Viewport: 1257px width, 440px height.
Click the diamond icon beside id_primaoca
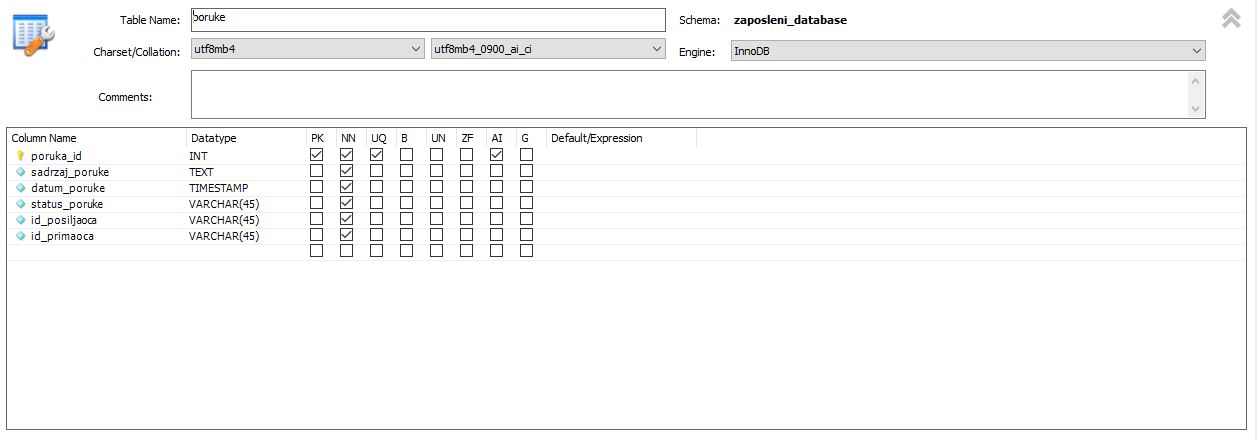(20, 236)
